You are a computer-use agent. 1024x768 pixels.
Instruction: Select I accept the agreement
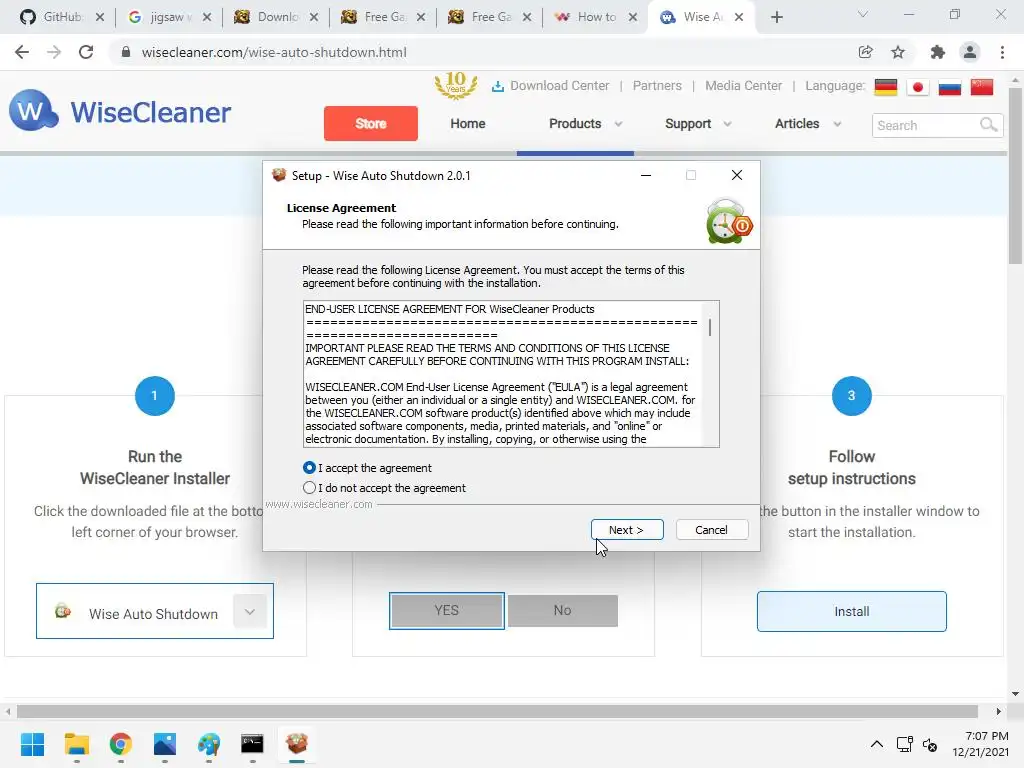(367, 468)
